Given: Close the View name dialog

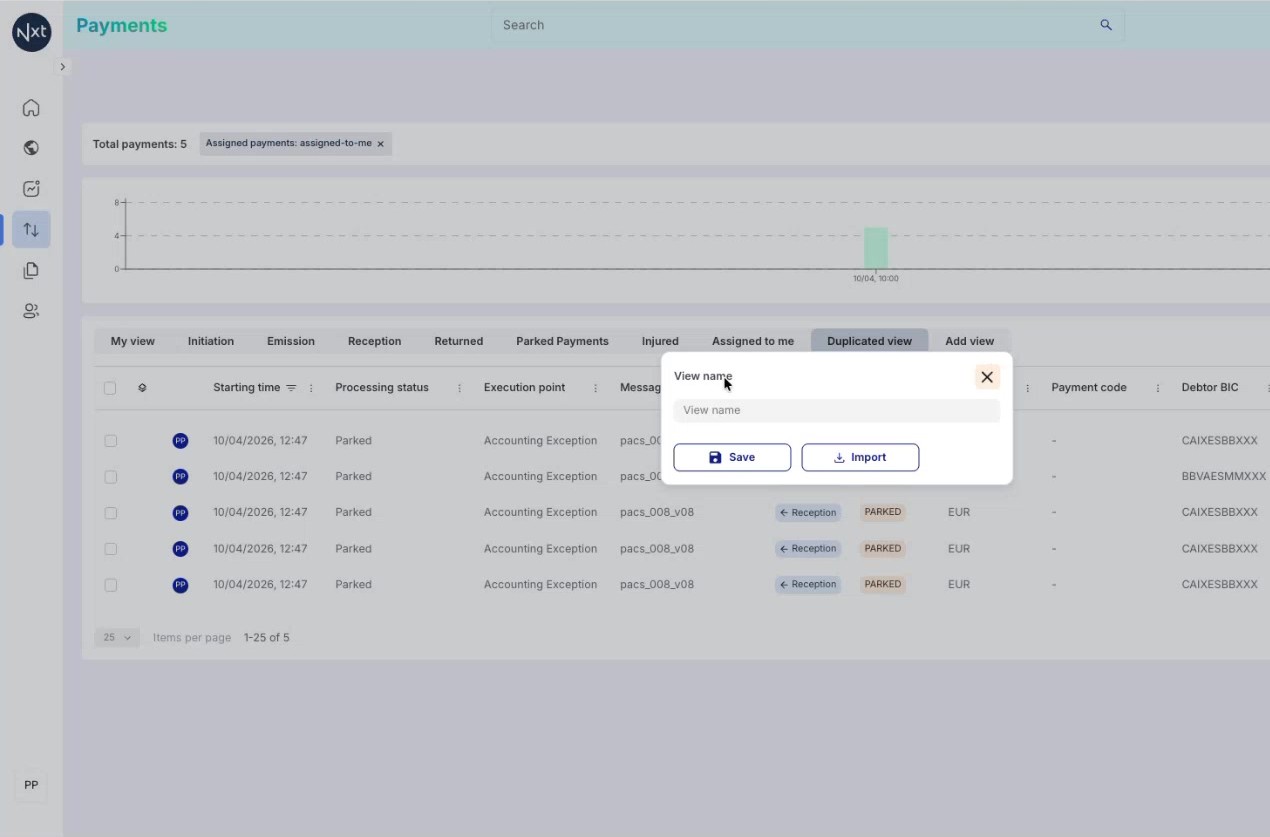Looking at the screenshot, I should (x=987, y=377).
